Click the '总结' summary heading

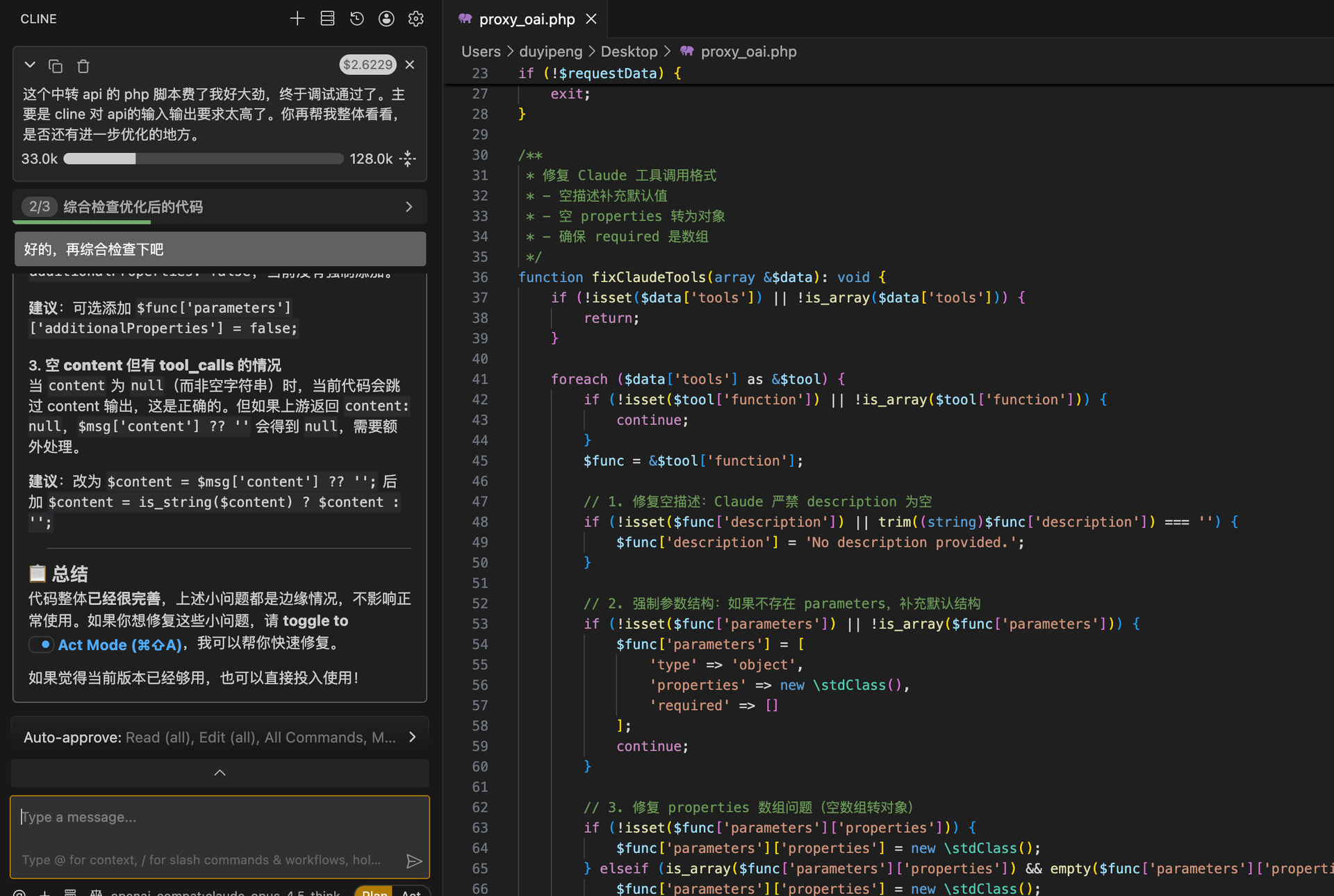[x=70, y=574]
